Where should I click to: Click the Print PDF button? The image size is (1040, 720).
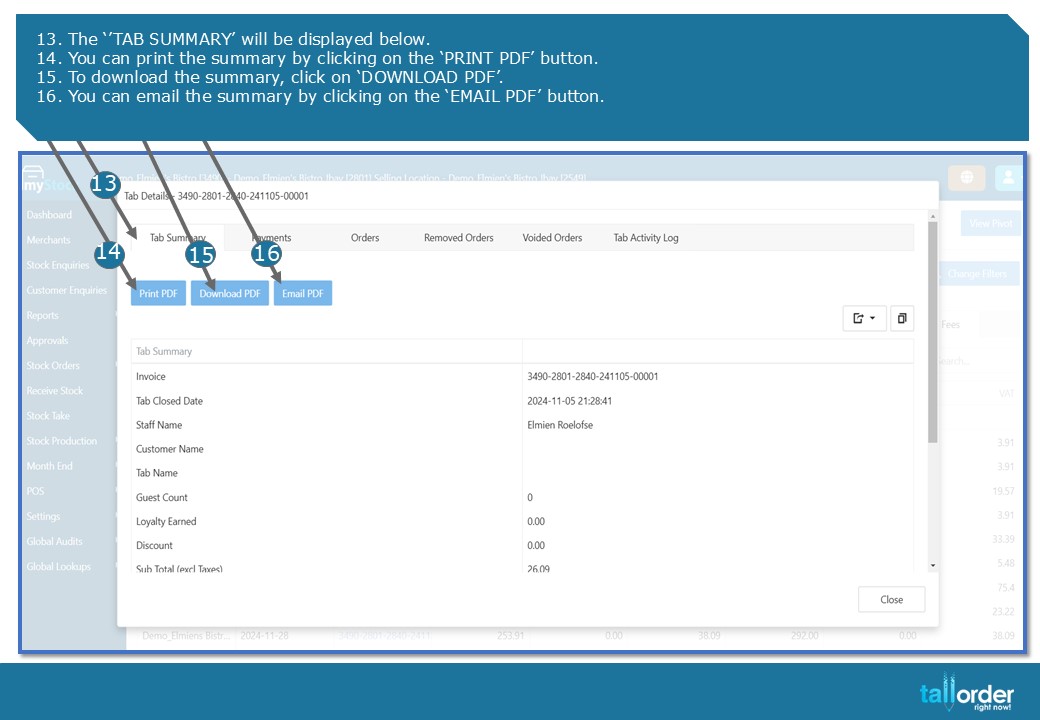[x=158, y=293]
